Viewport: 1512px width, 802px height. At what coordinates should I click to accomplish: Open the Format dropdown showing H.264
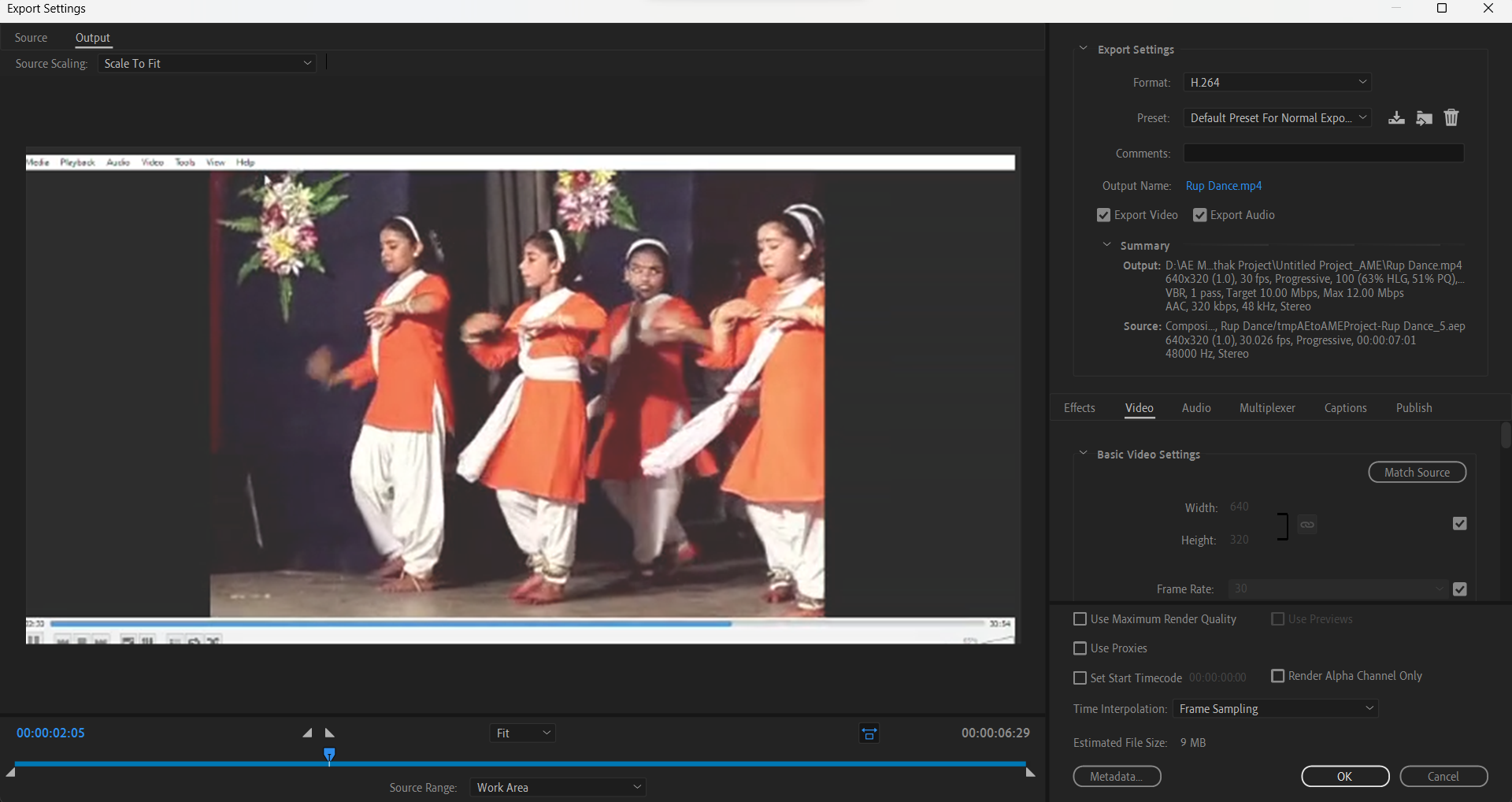click(1277, 82)
